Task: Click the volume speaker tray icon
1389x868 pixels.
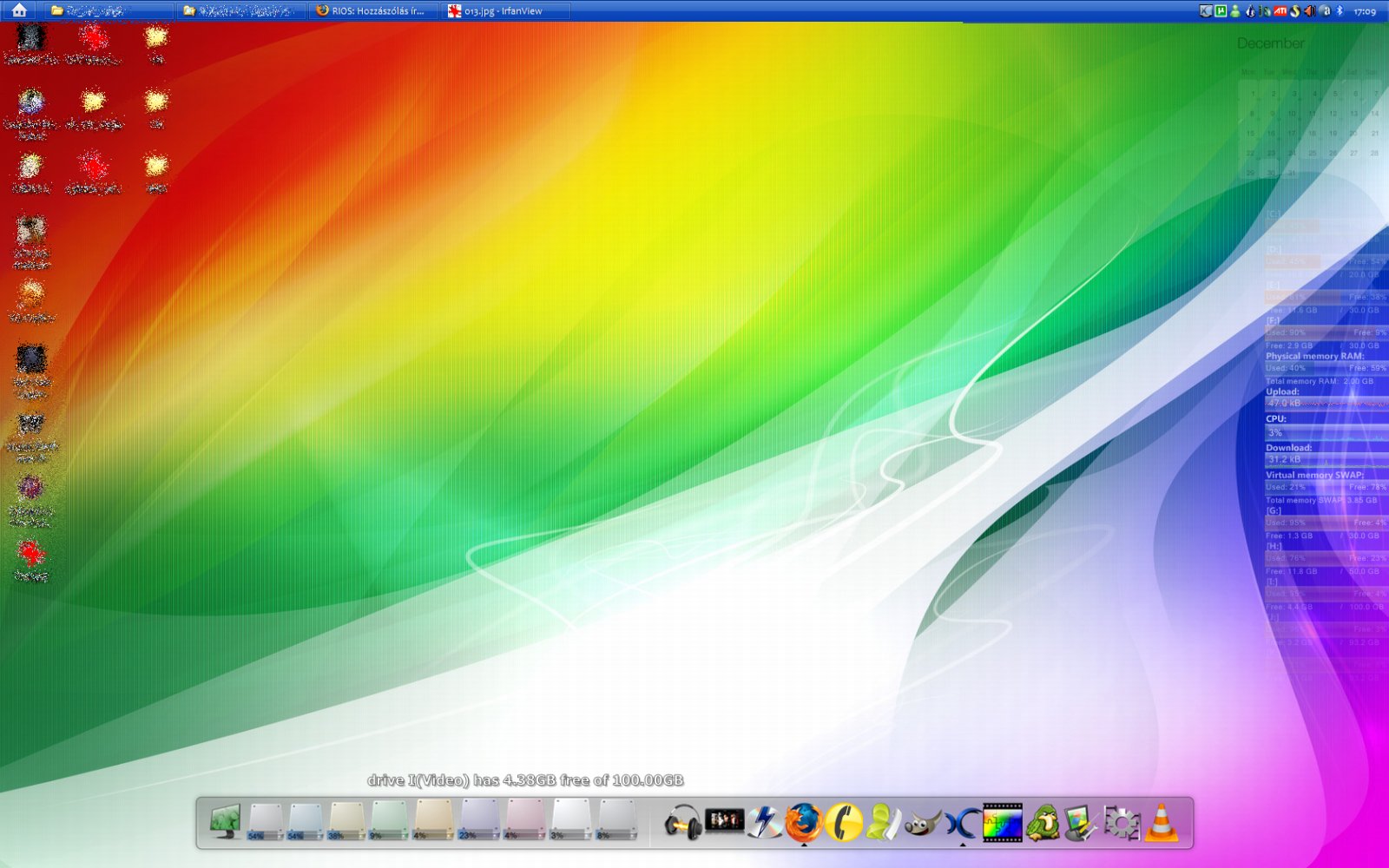Action: pyautogui.click(x=1309, y=11)
